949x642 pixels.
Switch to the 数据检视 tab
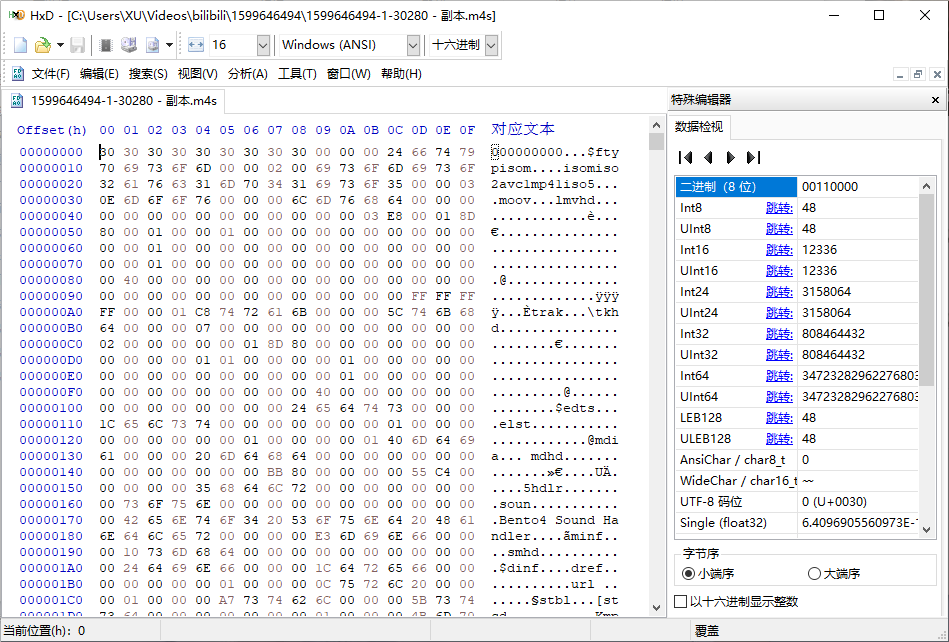(x=701, y=127)
